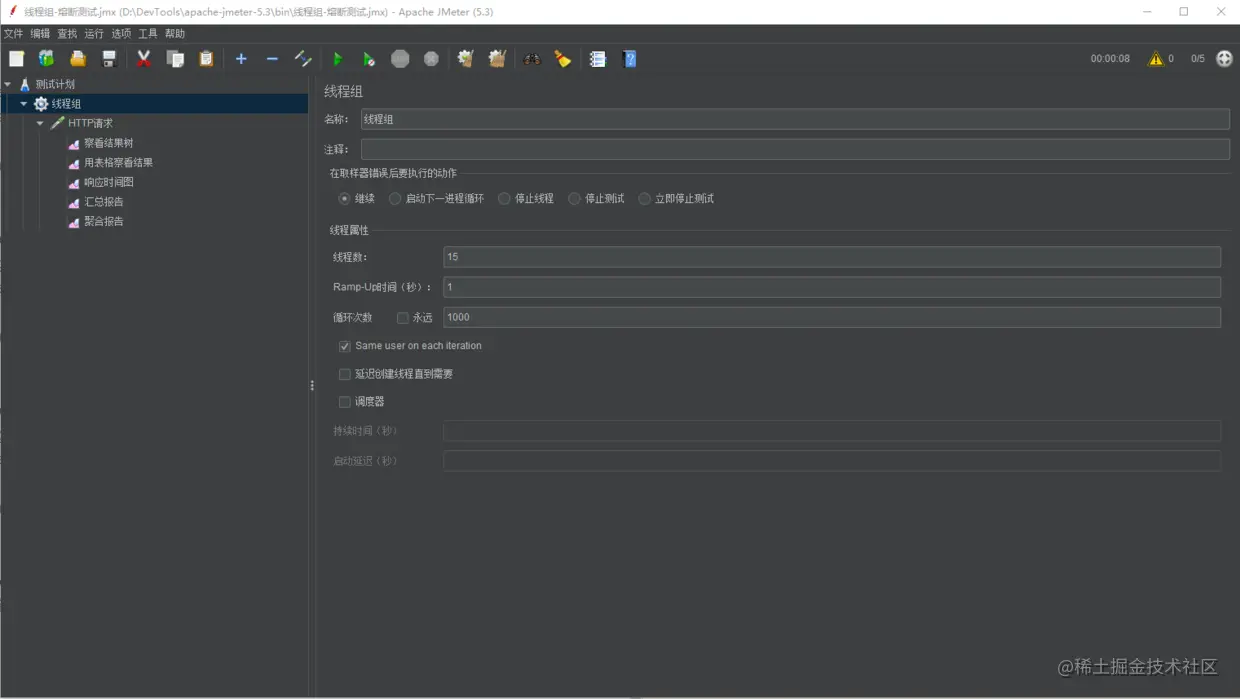Stop the running test with stop icon

[400, 59]
